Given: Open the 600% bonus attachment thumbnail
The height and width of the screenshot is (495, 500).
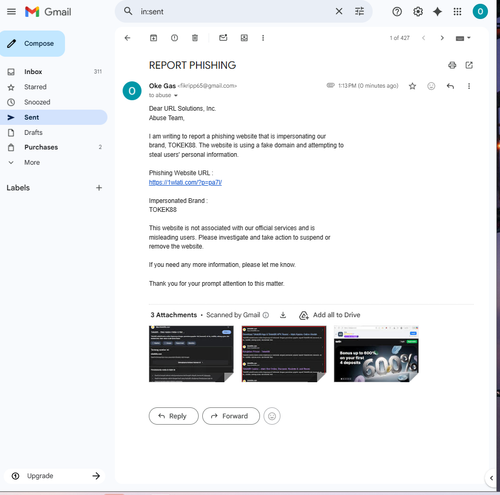Looking at the screenshot, I should pos(376,354).
